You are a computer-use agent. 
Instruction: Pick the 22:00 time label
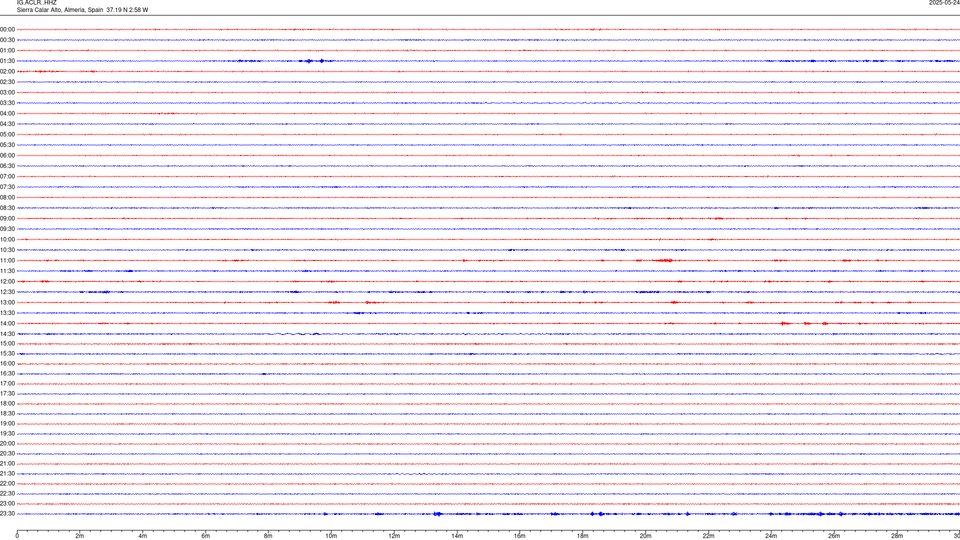tap(7, 484)
